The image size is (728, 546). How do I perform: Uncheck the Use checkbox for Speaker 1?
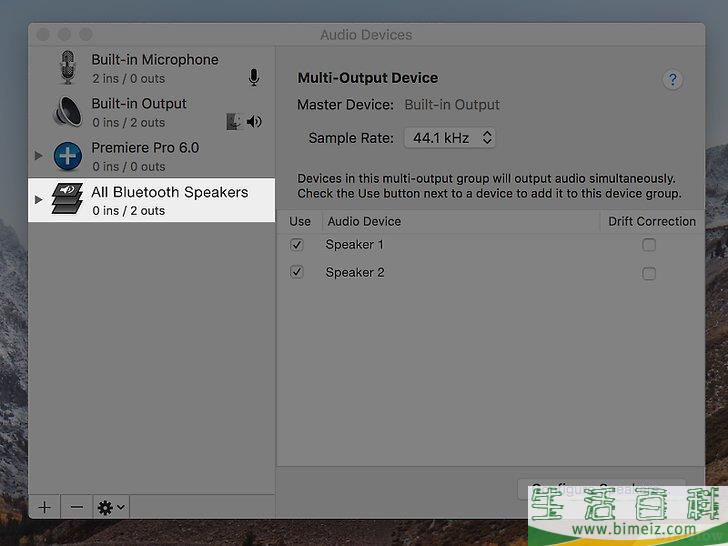297,245
